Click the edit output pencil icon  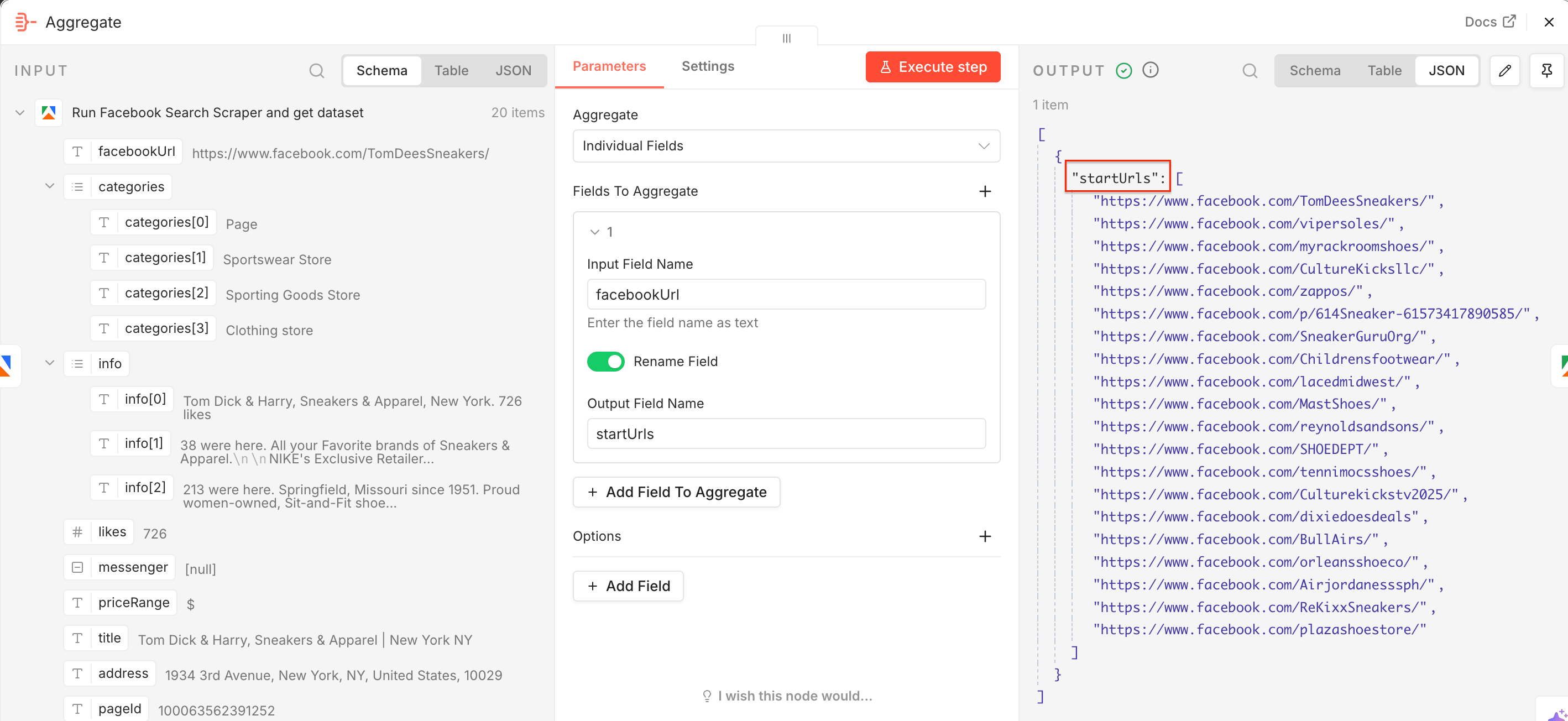pyautogui.click(x=1504, y=71)
